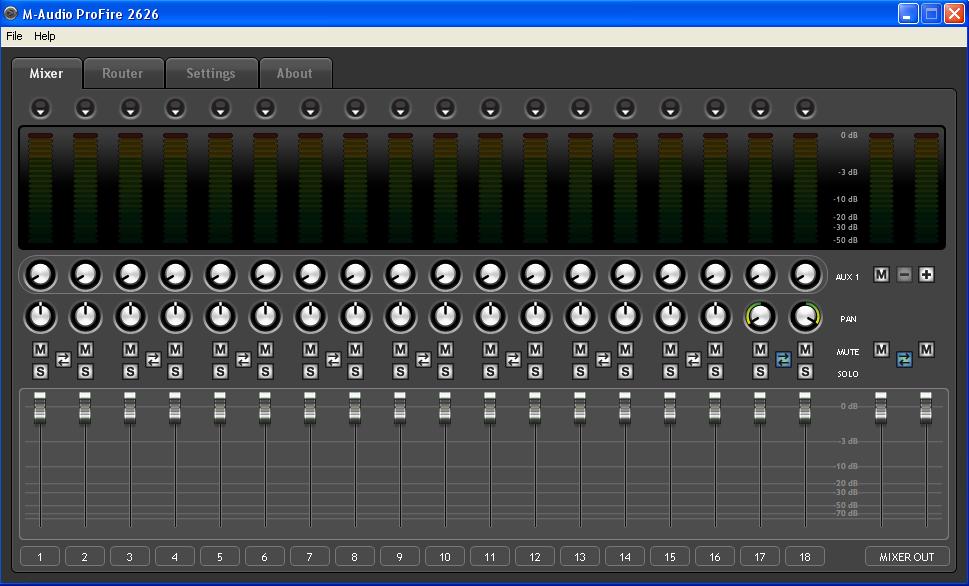Open the source dropdown above channel 1

pos(40,108)
